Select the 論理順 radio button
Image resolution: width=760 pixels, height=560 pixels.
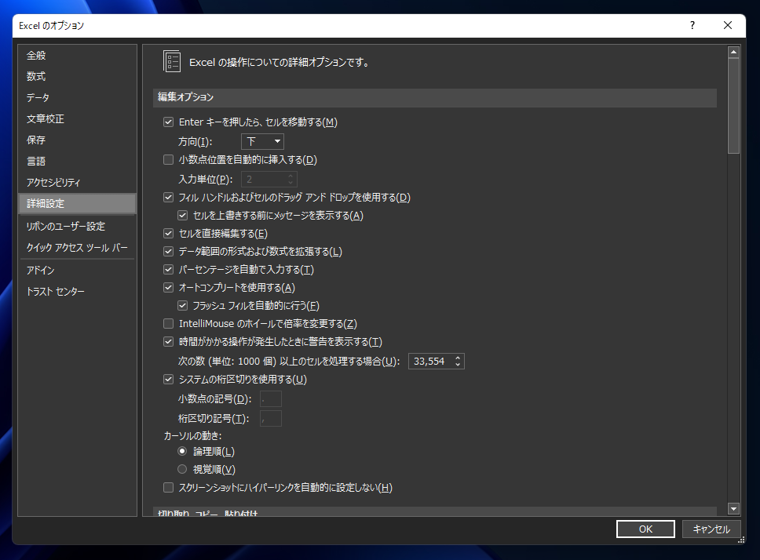click(x=182, y=451)
